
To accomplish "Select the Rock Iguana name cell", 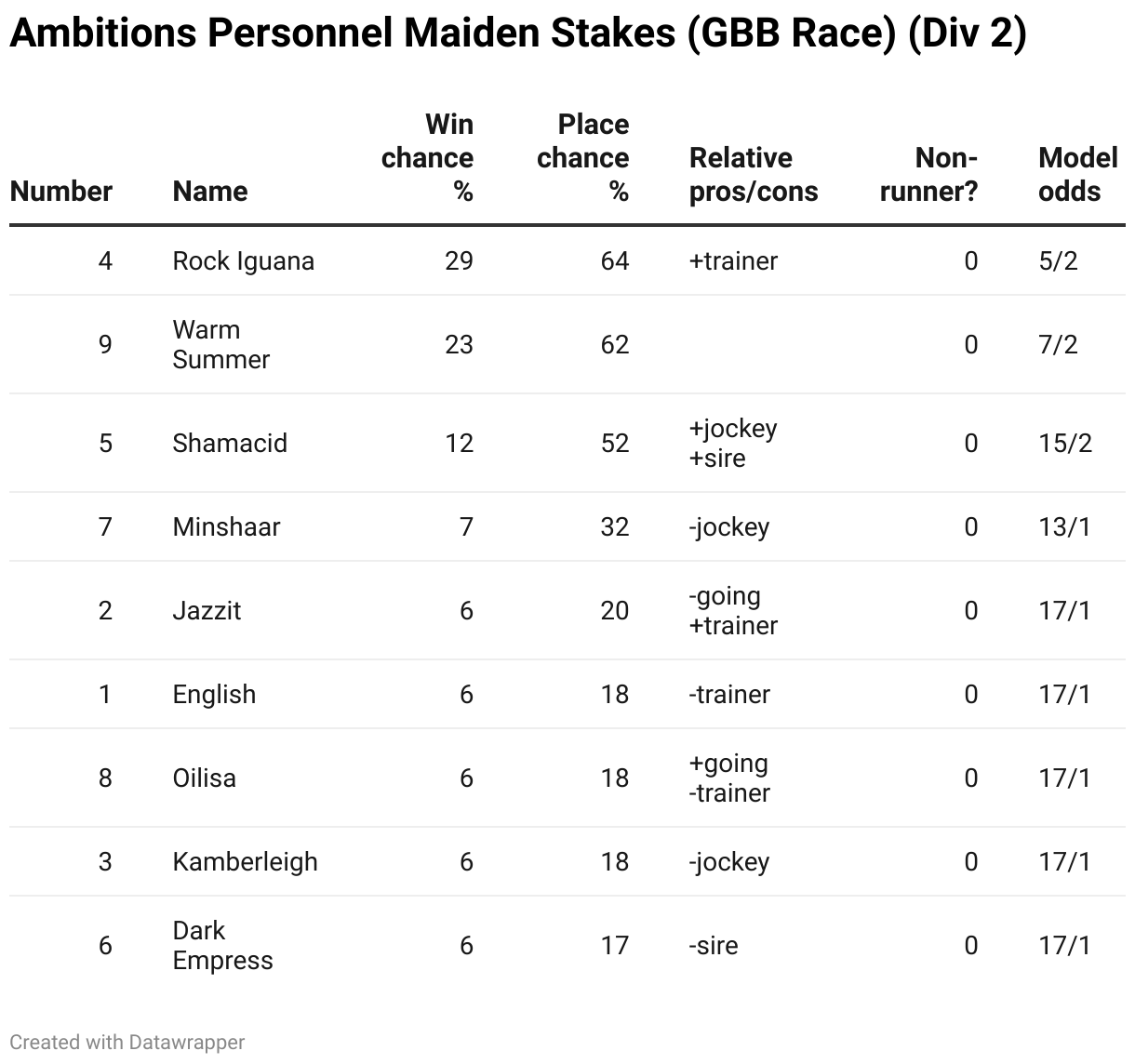I will pos(244,261).
